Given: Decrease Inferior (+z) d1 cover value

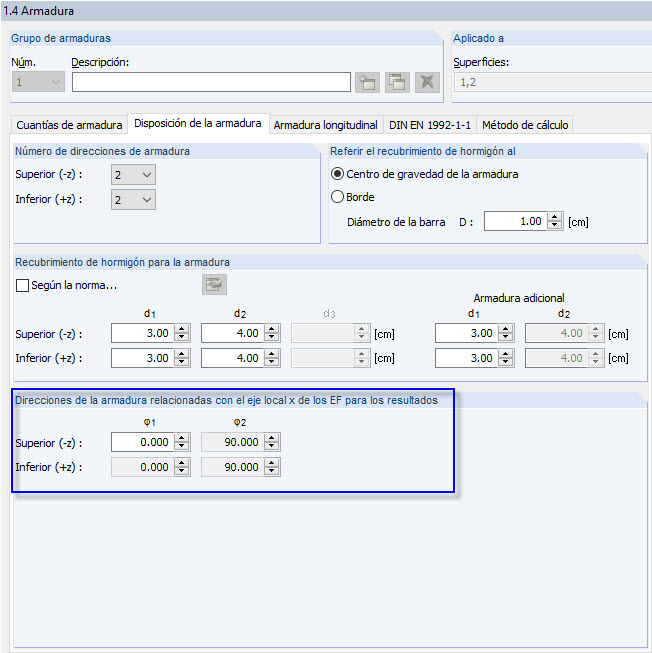Looking at the screenshot, I should [182, 362].
